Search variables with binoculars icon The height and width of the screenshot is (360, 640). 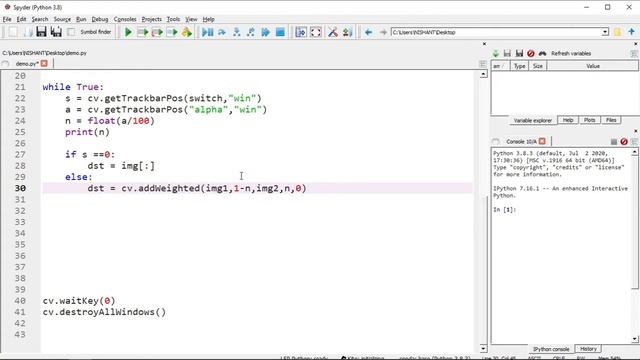click(542, 53)
